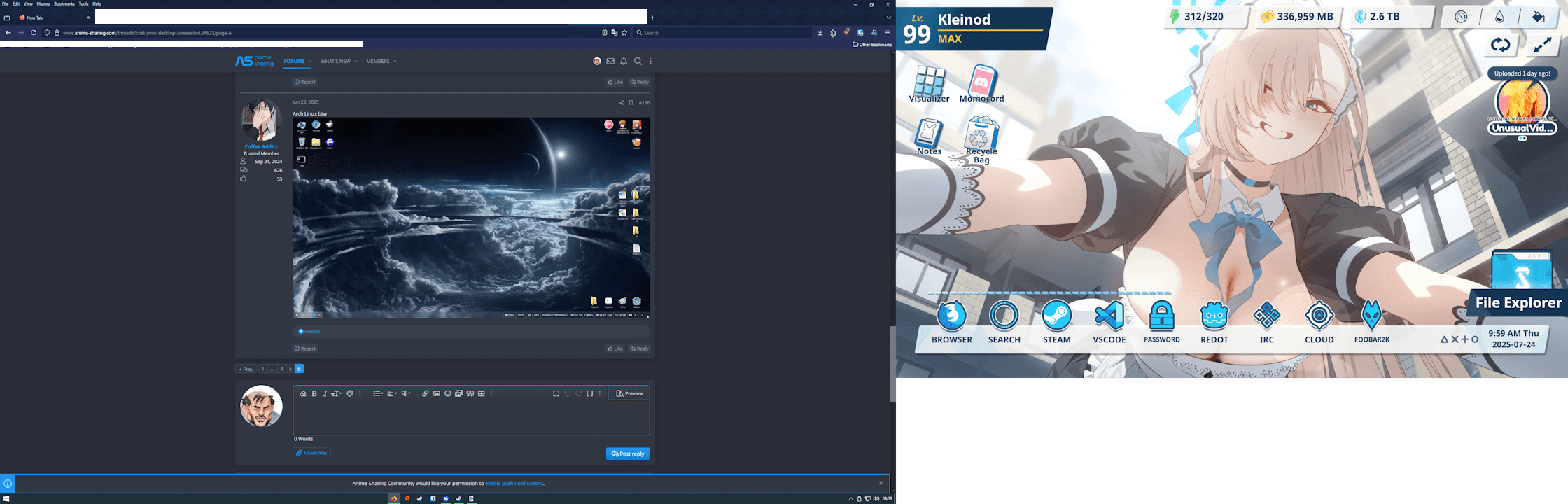Click the share icon on post #136
1568x504 pixels.
pos(621,103)
